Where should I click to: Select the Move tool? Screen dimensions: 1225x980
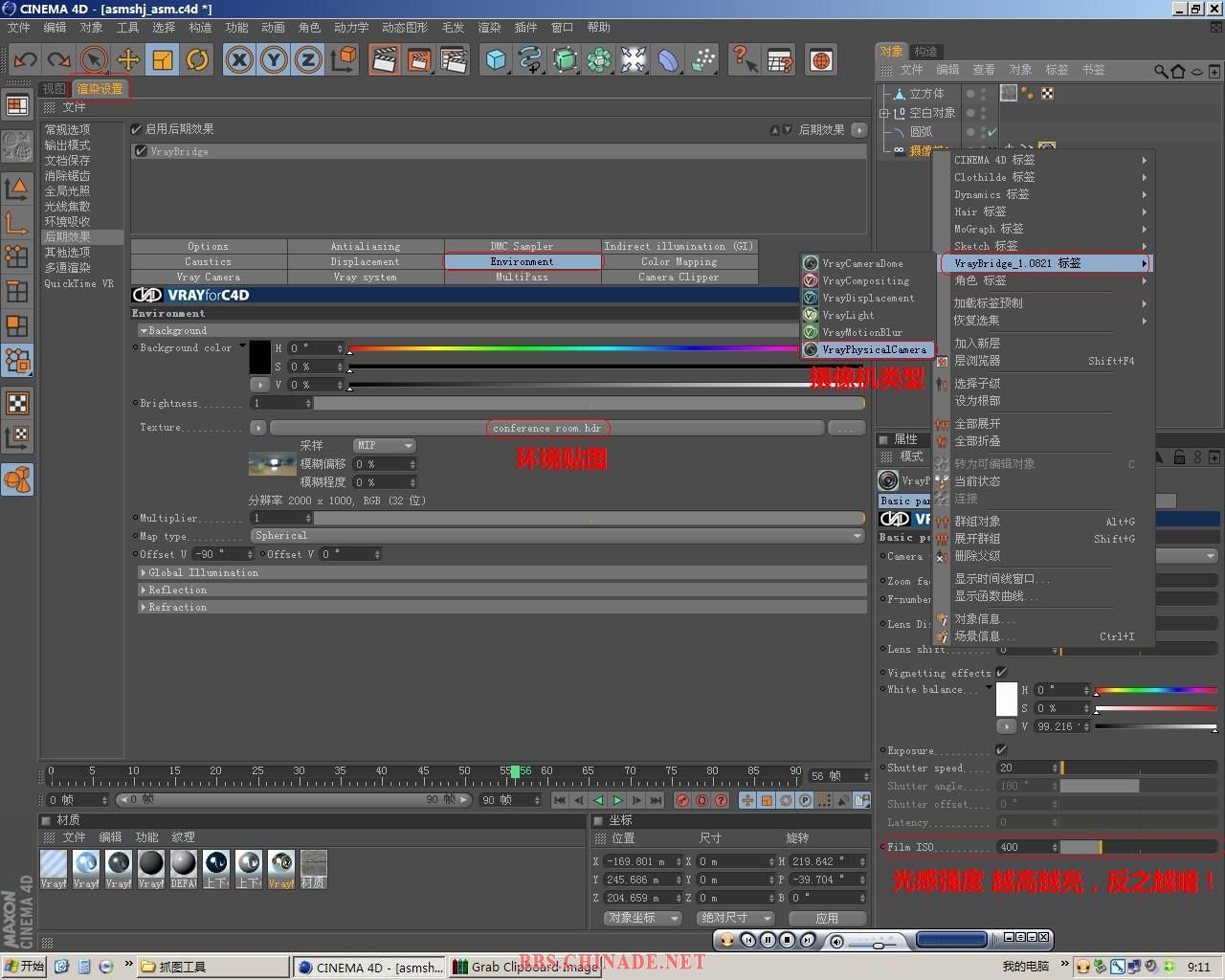click(x=128, y=60)
